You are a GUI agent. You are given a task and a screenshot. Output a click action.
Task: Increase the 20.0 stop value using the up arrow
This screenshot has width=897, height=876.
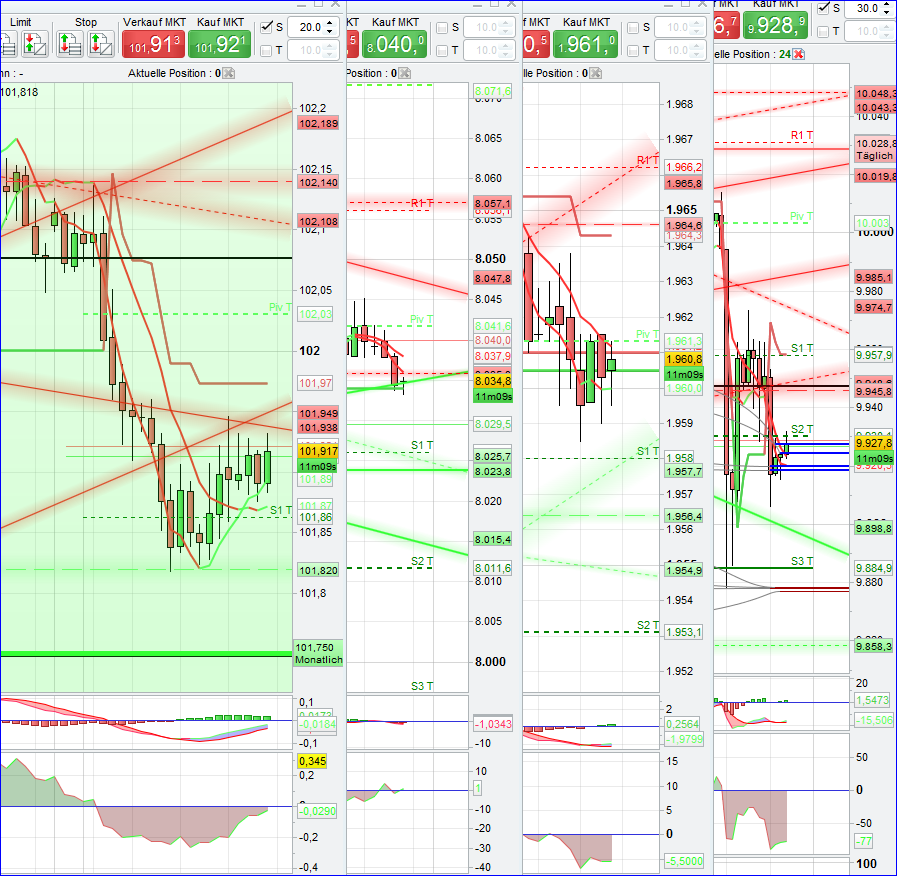point(330,23)
